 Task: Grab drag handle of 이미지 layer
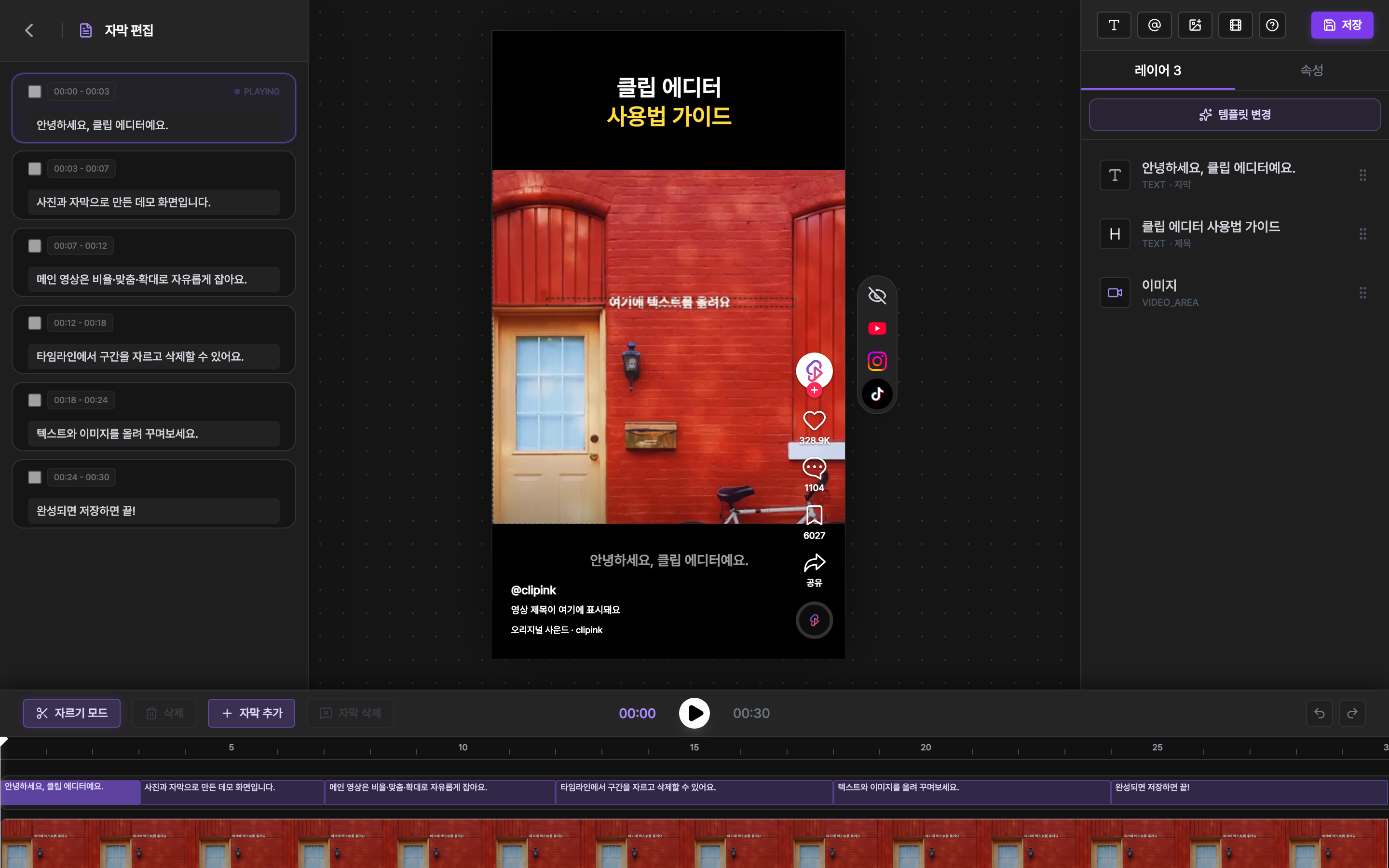pos(1362,293)
